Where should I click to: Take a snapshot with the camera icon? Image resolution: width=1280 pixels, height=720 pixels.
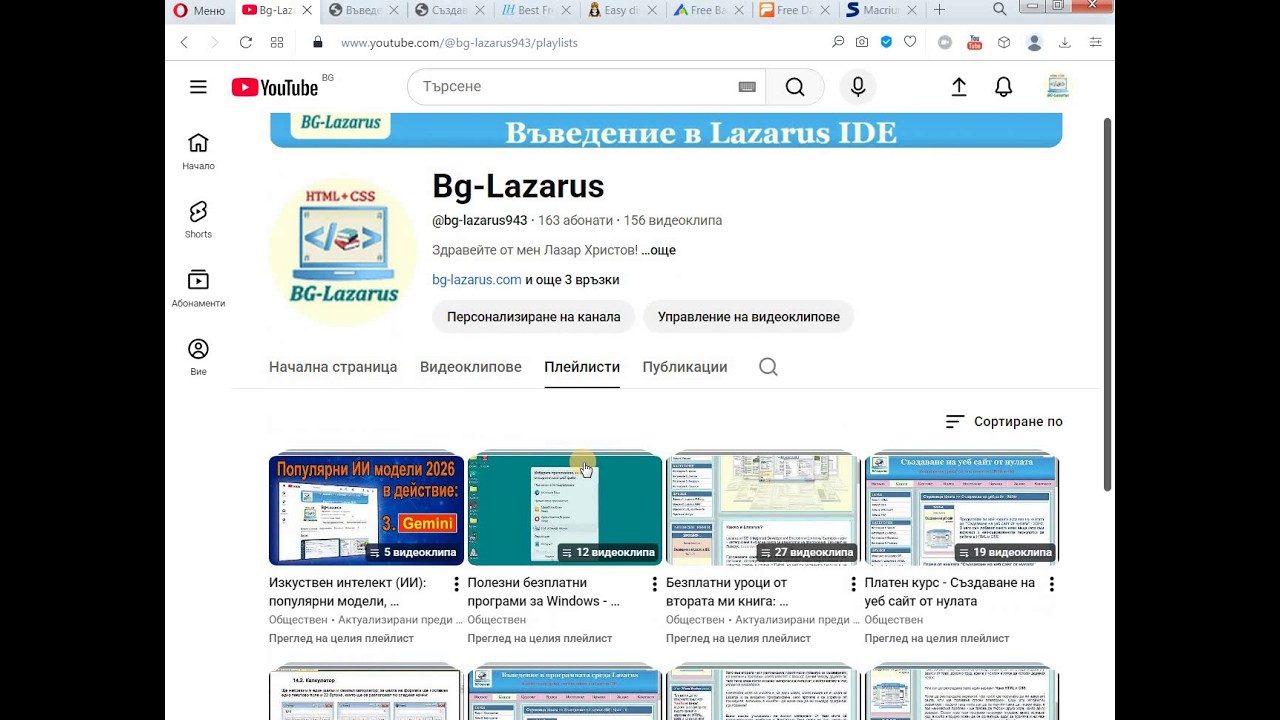point(862,42)
